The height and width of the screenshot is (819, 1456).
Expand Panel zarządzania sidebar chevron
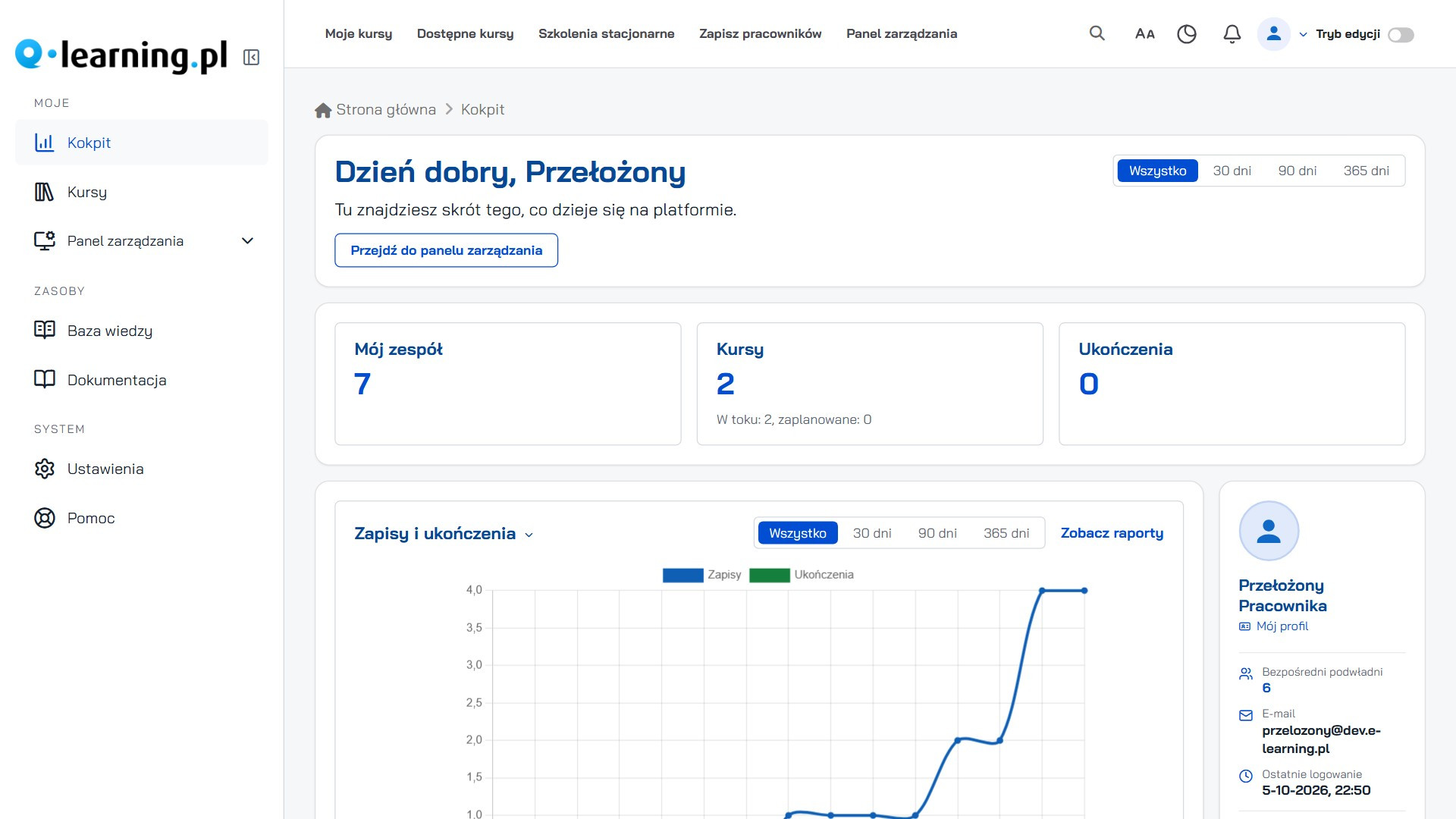coord(247,241)
